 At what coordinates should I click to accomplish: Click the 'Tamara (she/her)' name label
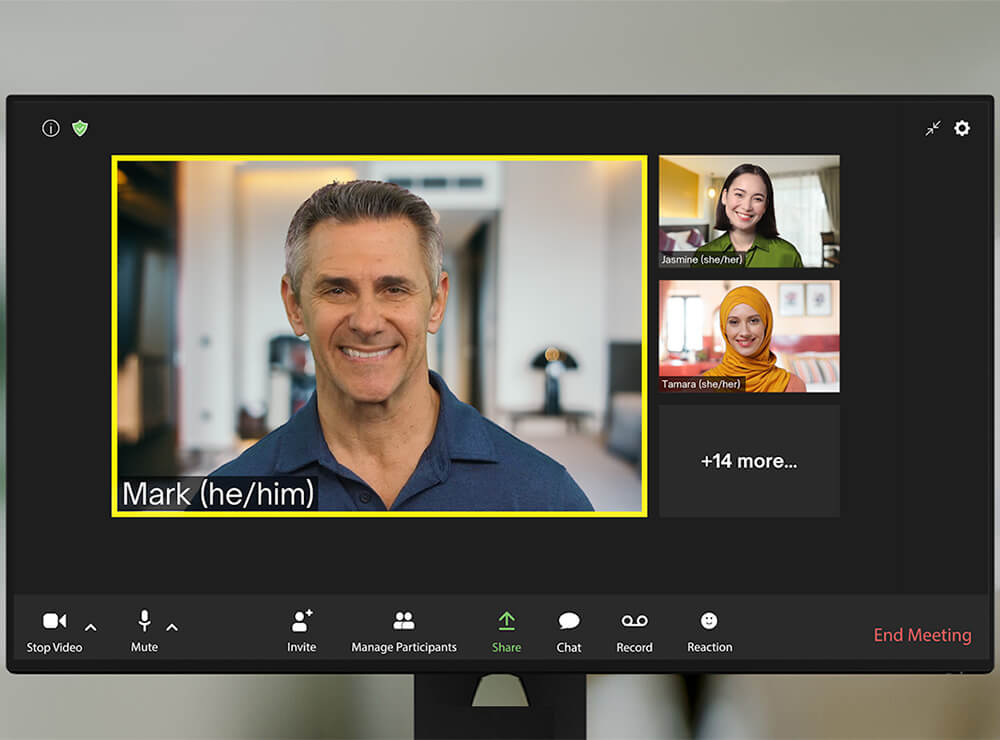click(701, 384)
